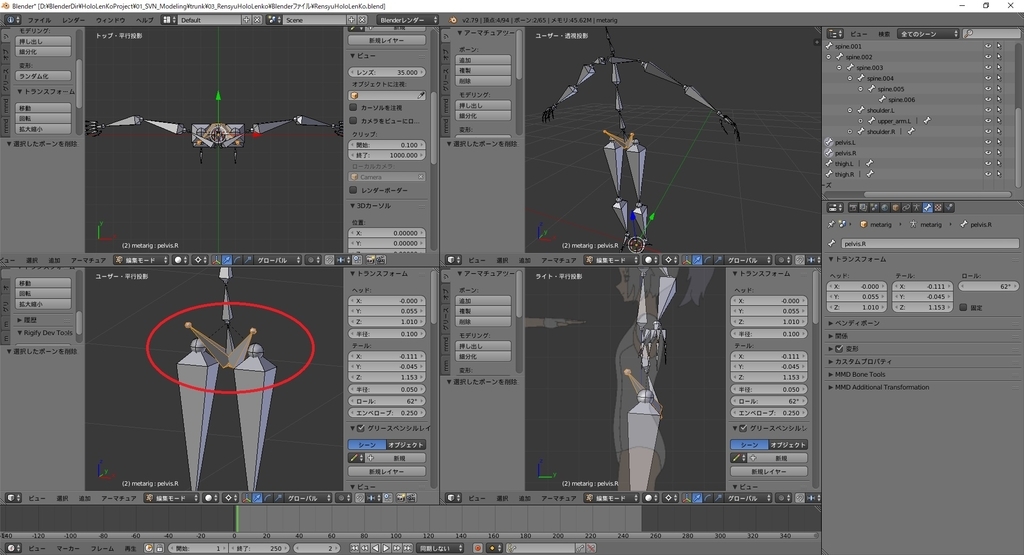The width and height of the screenshot is (1024, 555).
Task: Open the File menu
Action: click(x=39, y=20)
